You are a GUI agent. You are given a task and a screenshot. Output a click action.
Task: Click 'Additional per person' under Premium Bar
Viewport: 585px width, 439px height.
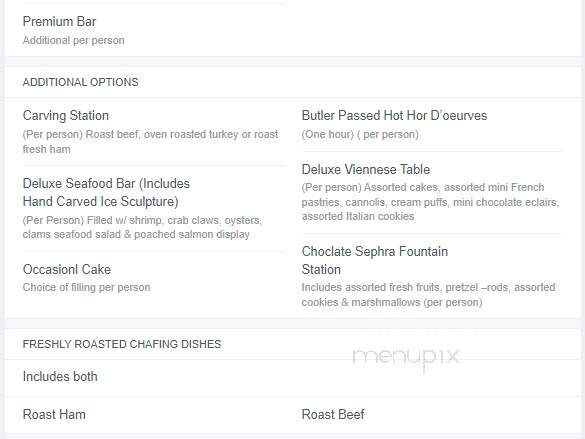pos(73,40)
